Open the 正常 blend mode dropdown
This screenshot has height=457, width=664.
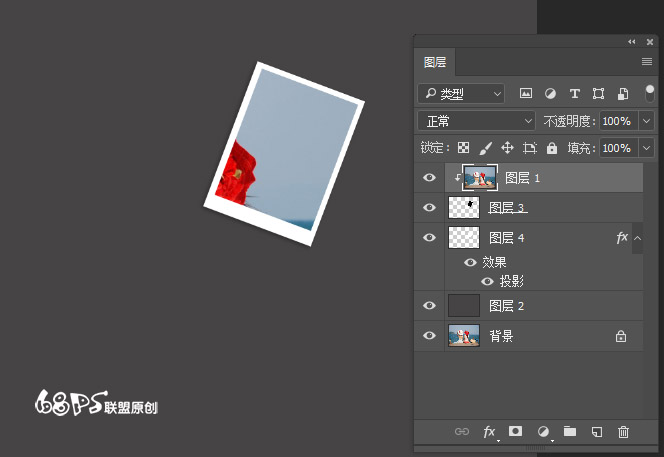[477, 121]
